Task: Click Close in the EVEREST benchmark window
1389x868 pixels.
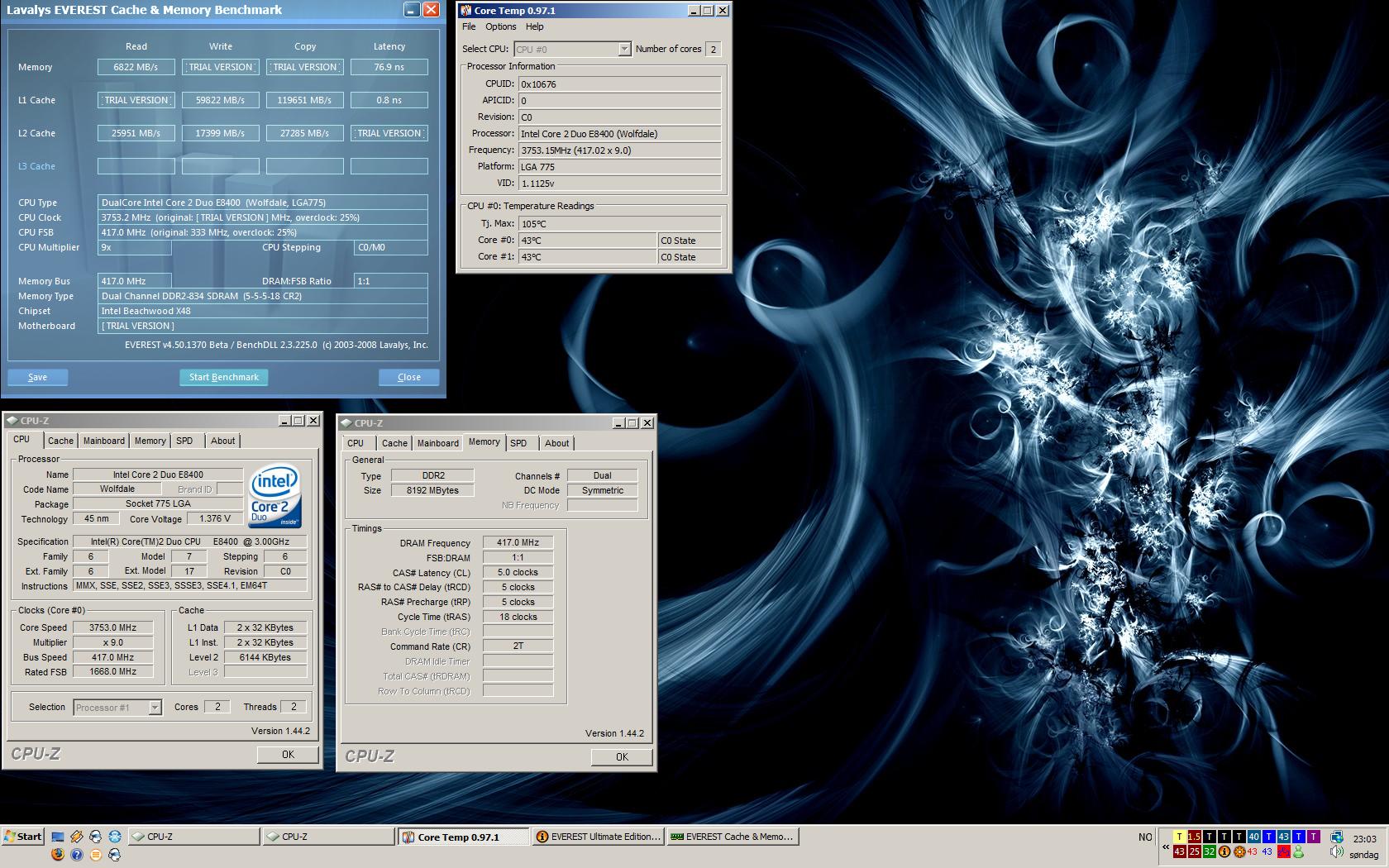Action: 408,377
